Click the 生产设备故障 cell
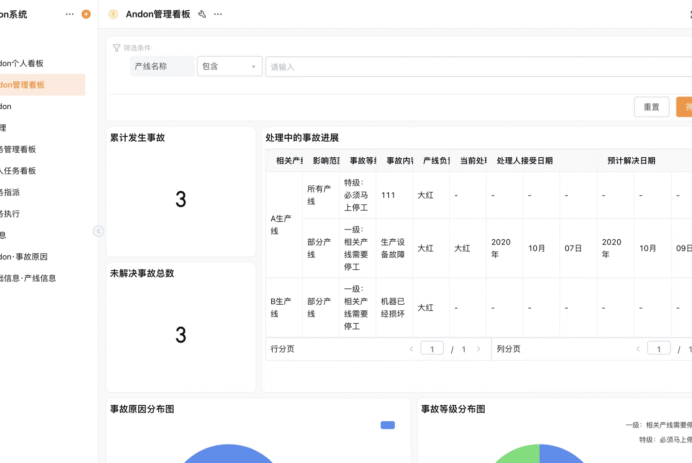The width and height of the screenshot is (692, 463). [394, 248]
